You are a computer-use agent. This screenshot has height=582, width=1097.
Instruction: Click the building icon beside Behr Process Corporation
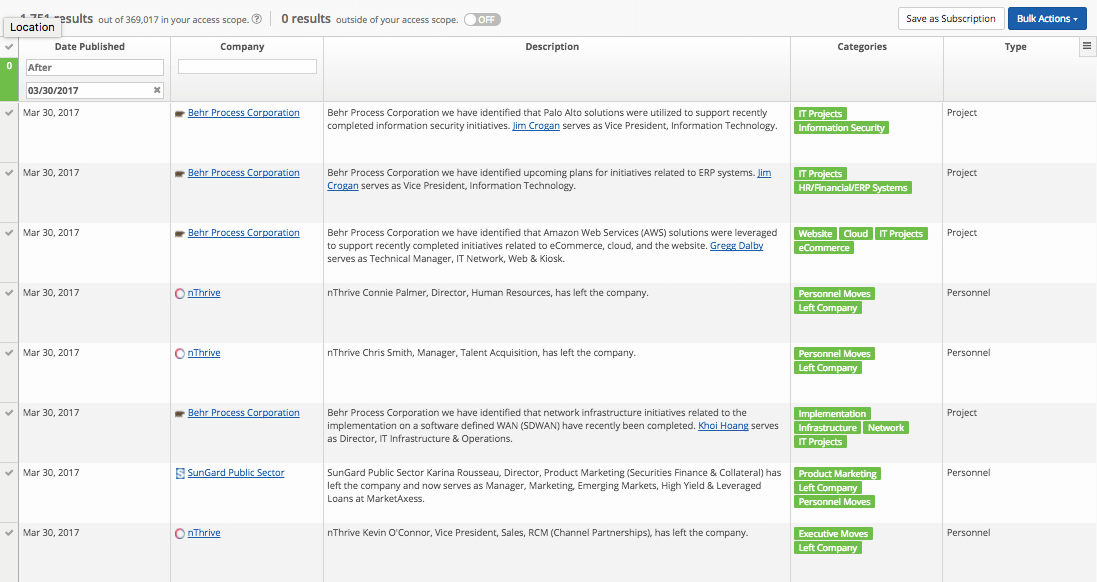pyautogui.click(x=178, y=112)
